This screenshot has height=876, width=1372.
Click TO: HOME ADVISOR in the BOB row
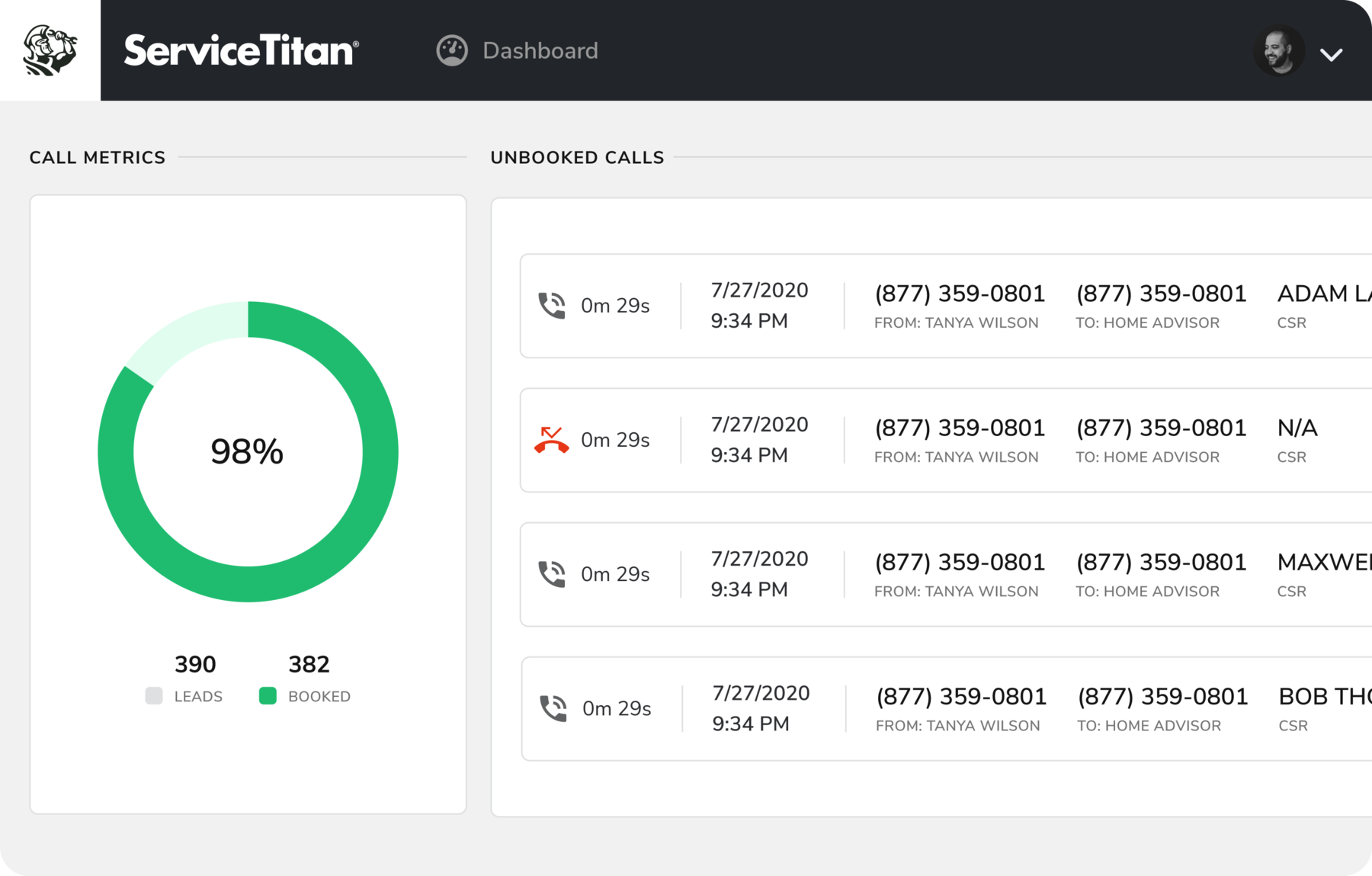pyautogui.click(x=1149, y=725)
